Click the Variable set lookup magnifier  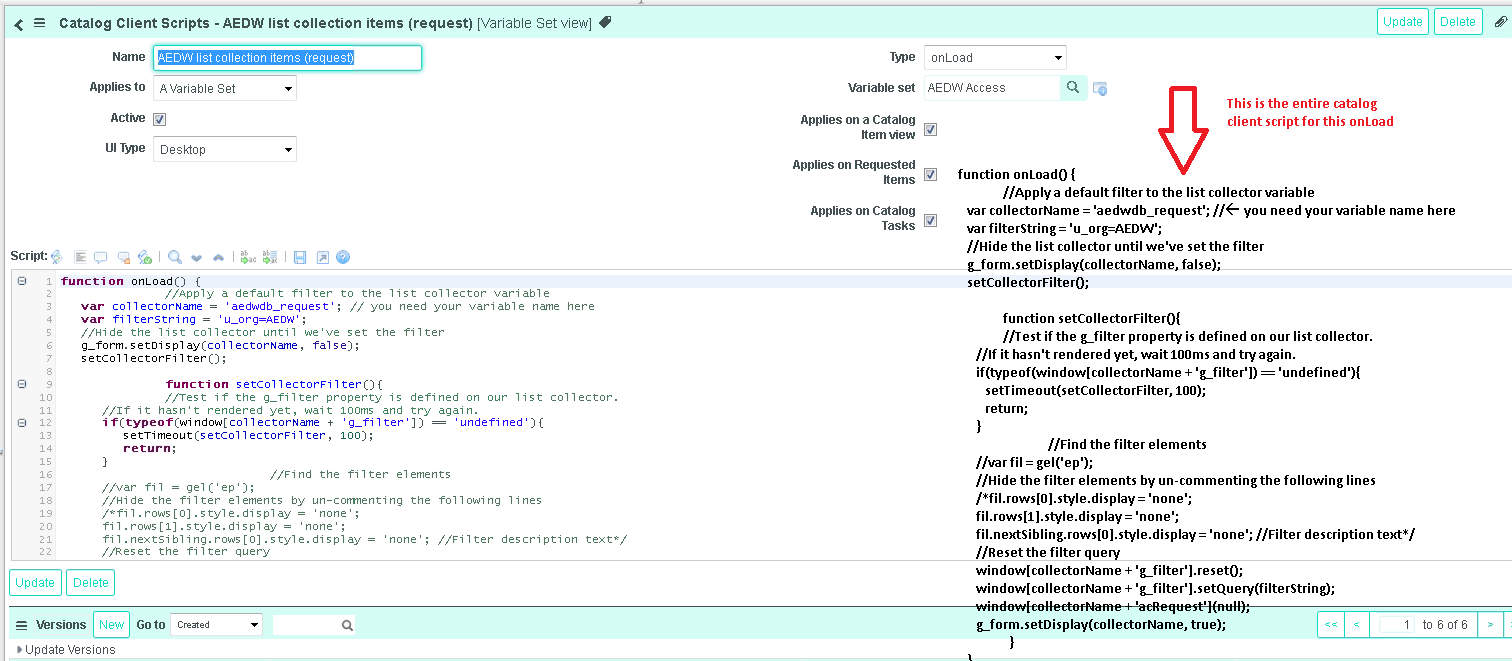pyautogui.click(x=1073, y=88)
